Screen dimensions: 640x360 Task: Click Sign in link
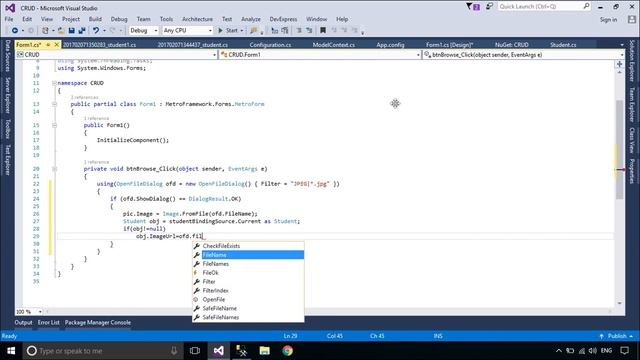[x=608, y=20]
